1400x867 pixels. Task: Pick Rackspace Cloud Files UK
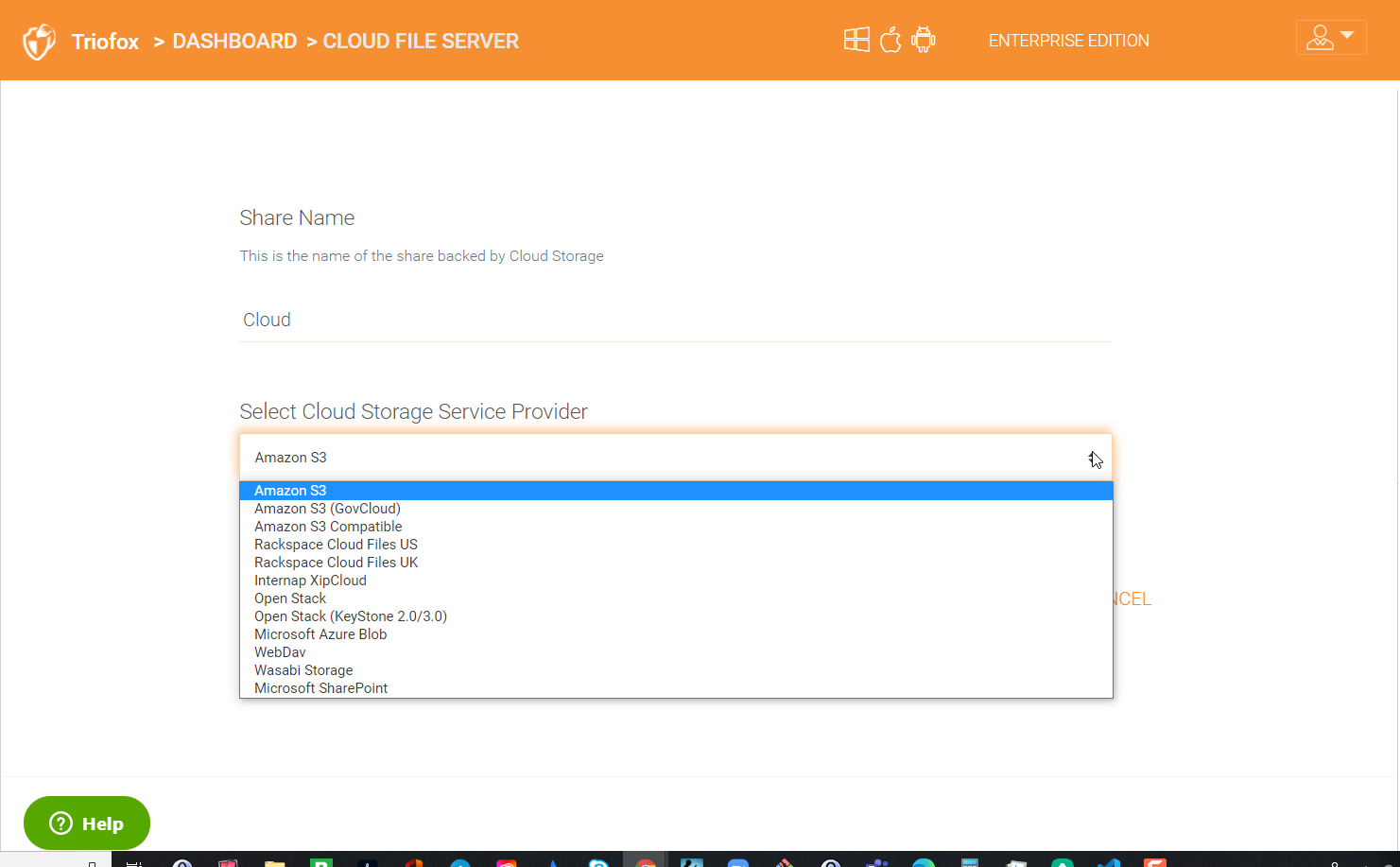(x=676, y=563)
